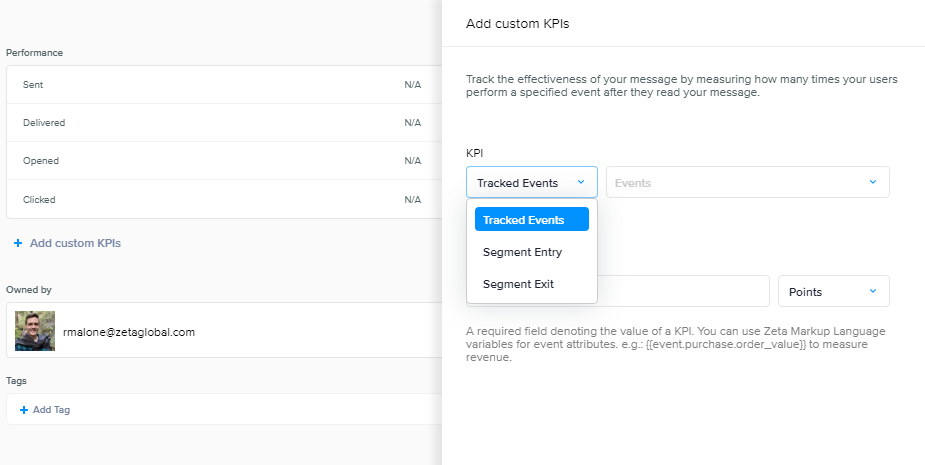Click the Add custom KPIs link text
This screenshot has width=925, height=465.
coord(75,243)
